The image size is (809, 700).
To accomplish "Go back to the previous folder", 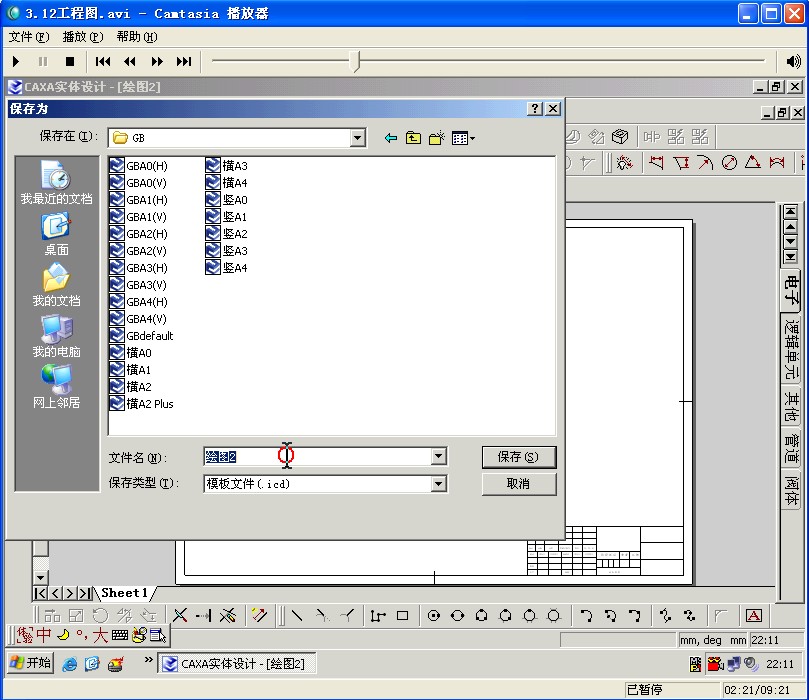I will tap(391, 138).
